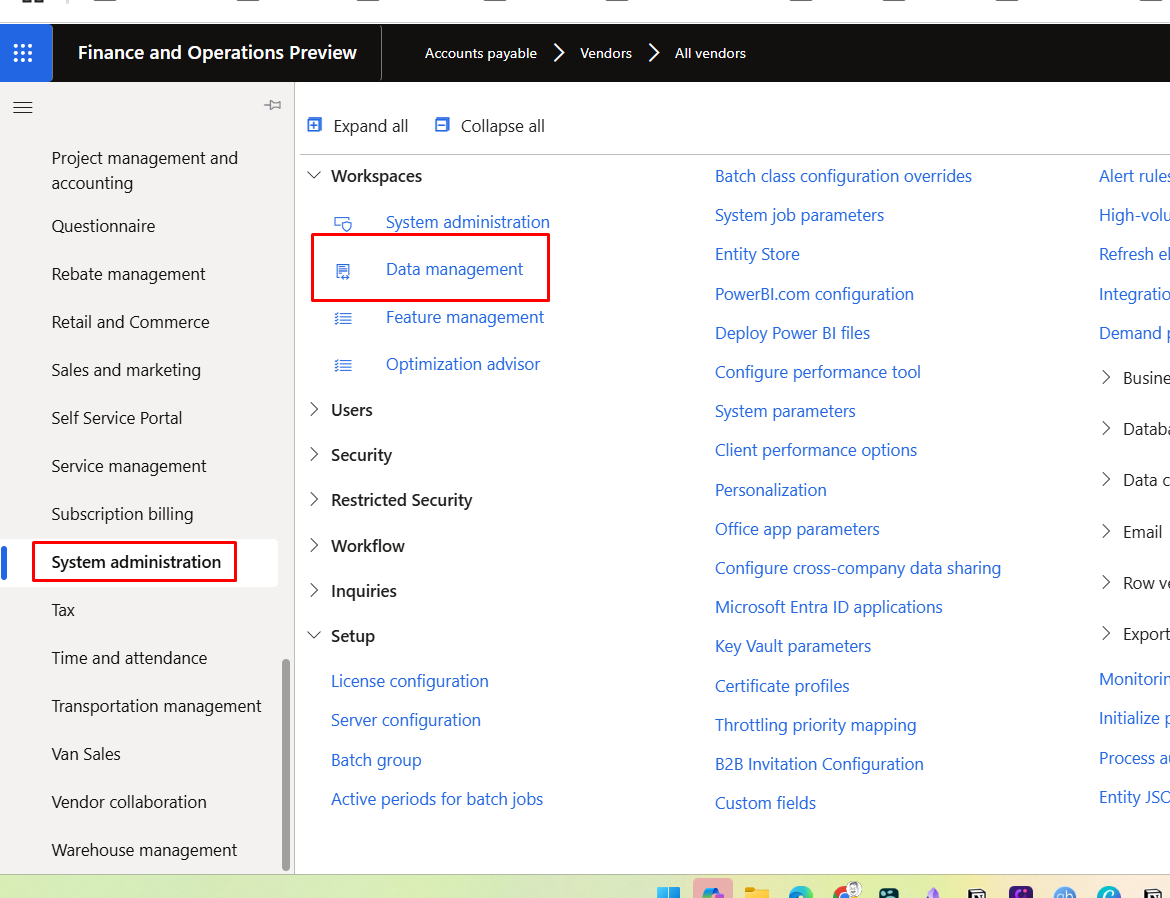Open the Self Service Portal module

coord(116,418)
